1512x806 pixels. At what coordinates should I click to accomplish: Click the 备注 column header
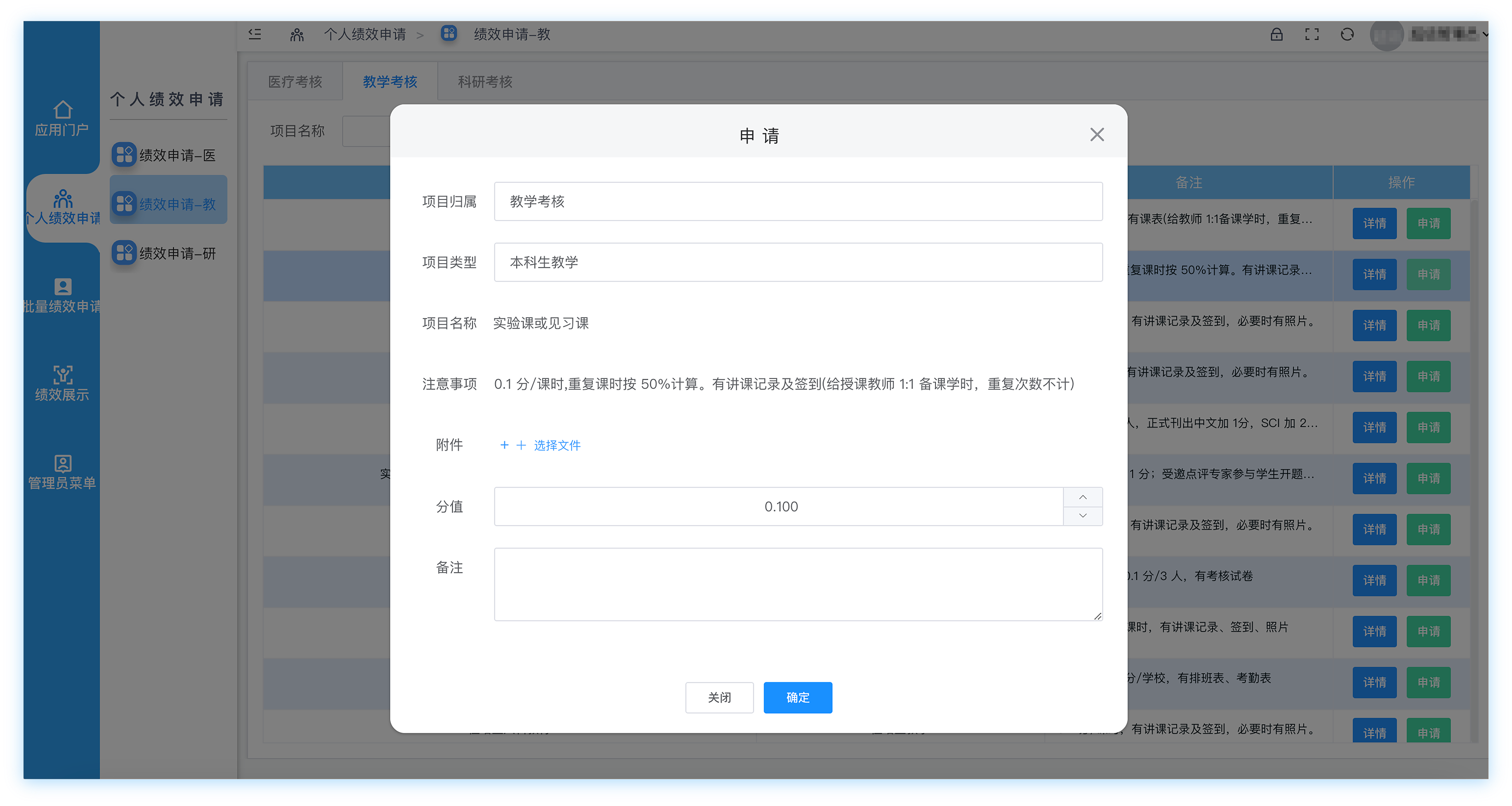tap(1189, 183)
